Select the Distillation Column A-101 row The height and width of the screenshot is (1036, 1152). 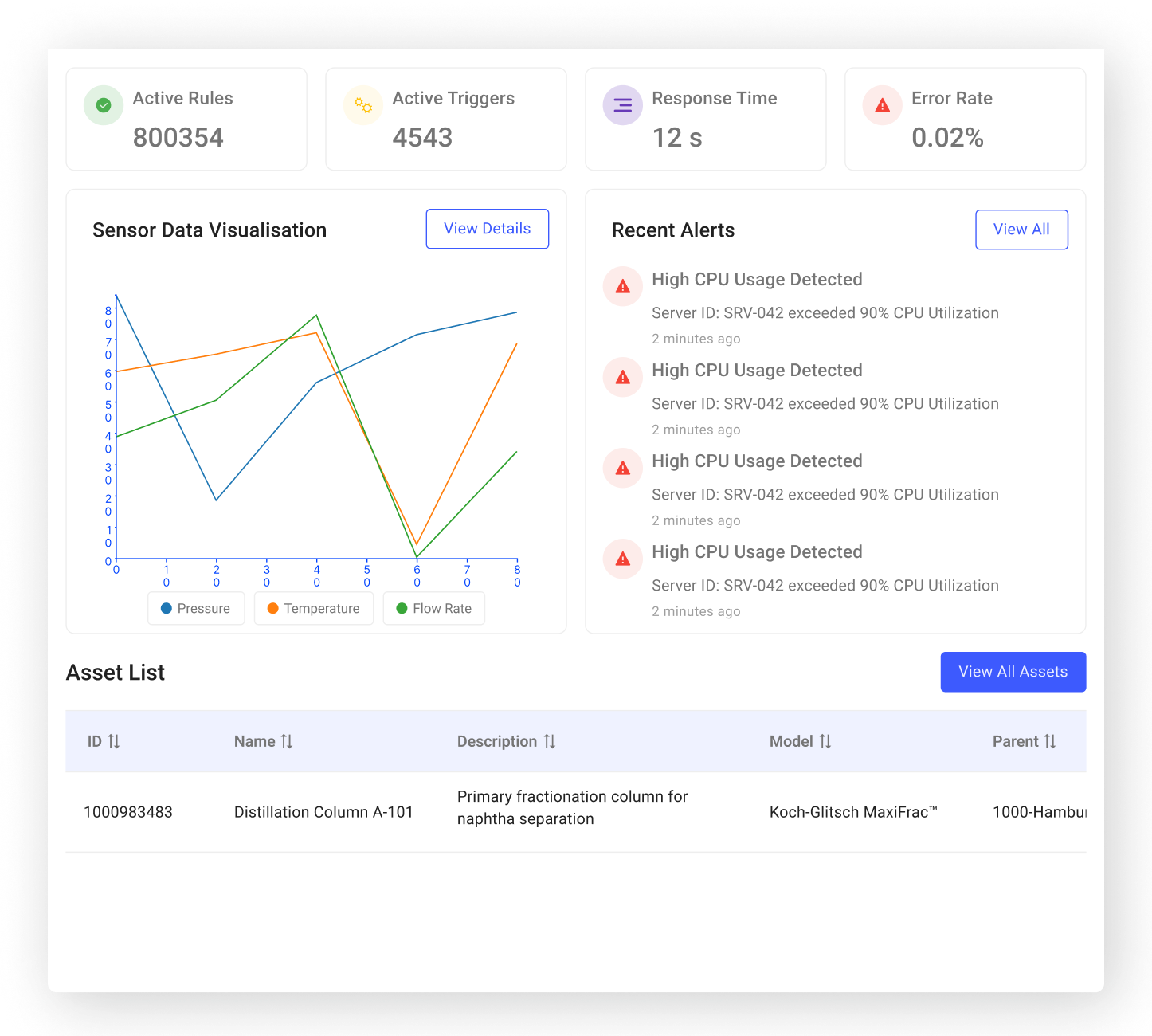point(323,812)
